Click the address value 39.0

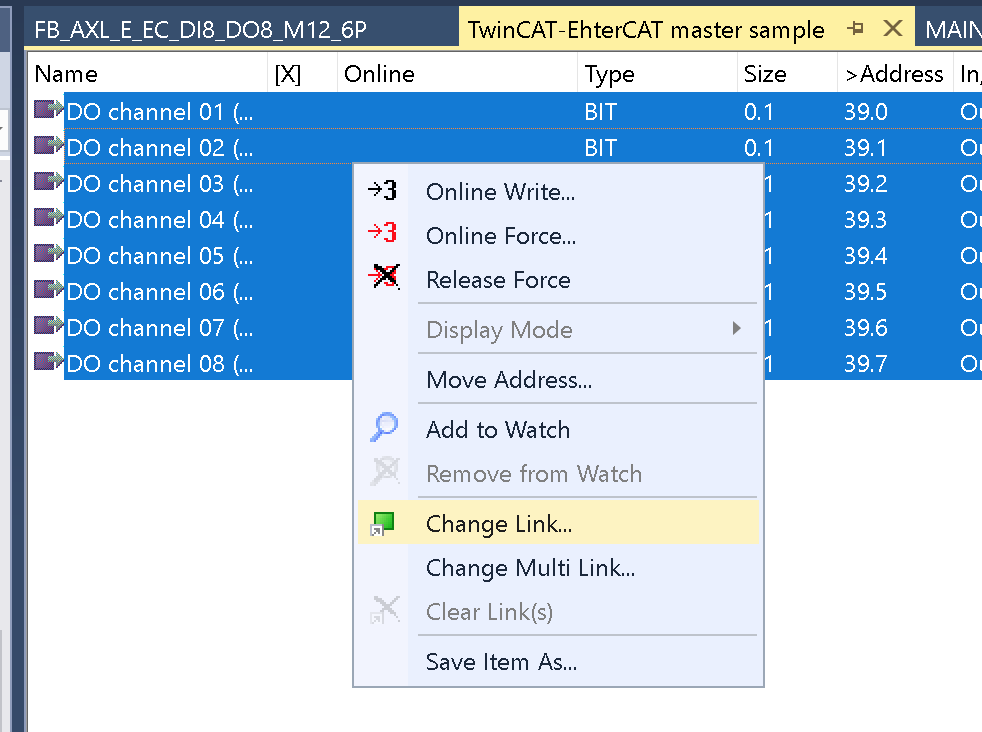[866, 112]
